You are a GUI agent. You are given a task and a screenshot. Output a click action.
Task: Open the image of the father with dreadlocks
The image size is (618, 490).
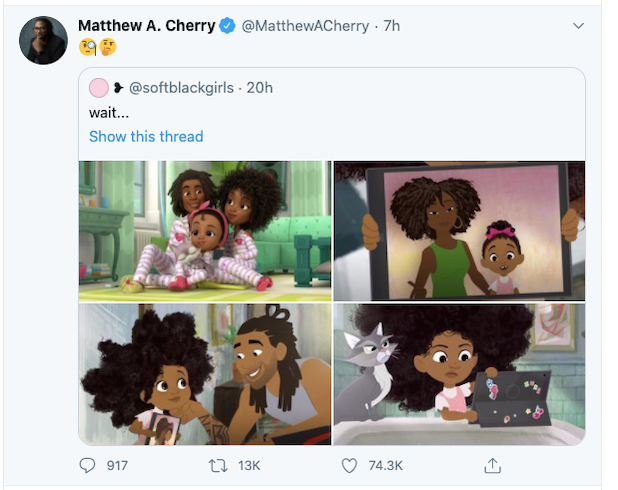[205, 374]
